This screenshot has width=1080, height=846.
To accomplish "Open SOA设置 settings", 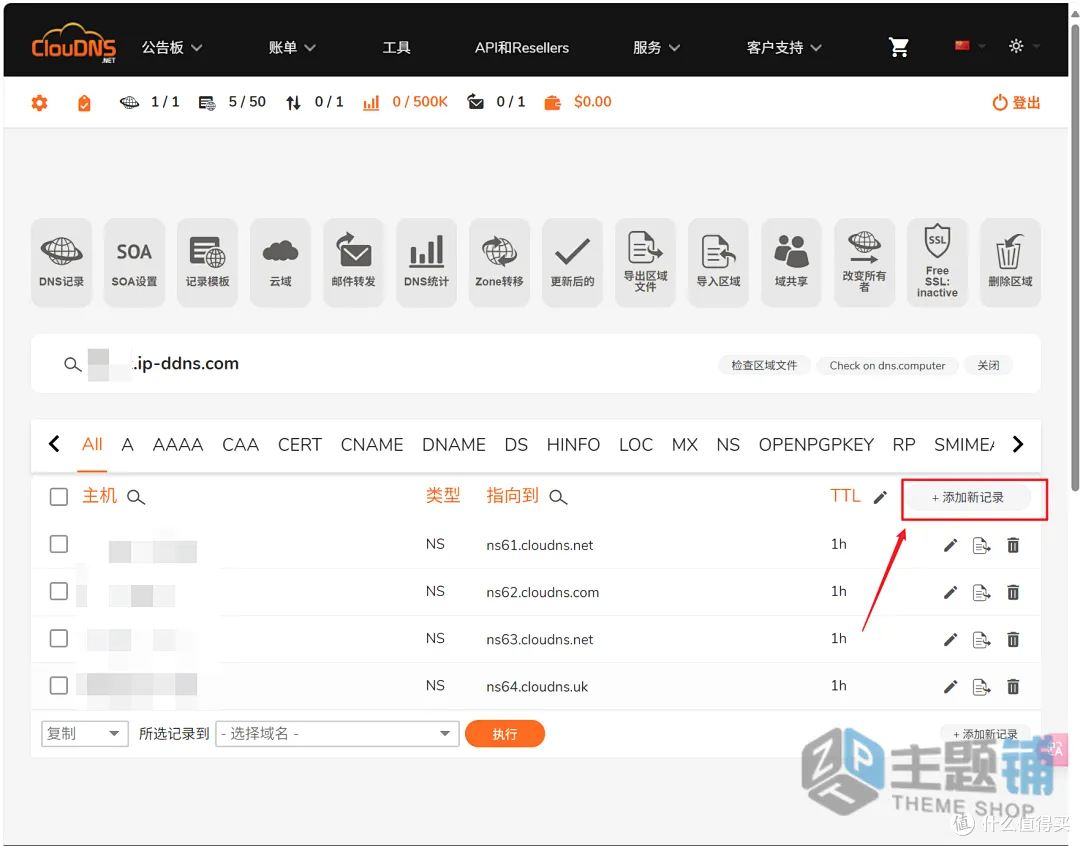I will pyautogui.click(x=134, y=262).
